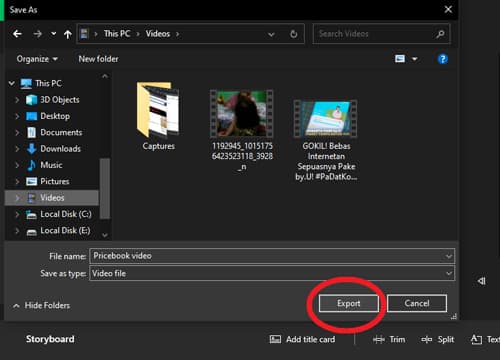This screenshot has height=360, width=500.
Task: Expand the Desktop node
Action: [17, 116]
